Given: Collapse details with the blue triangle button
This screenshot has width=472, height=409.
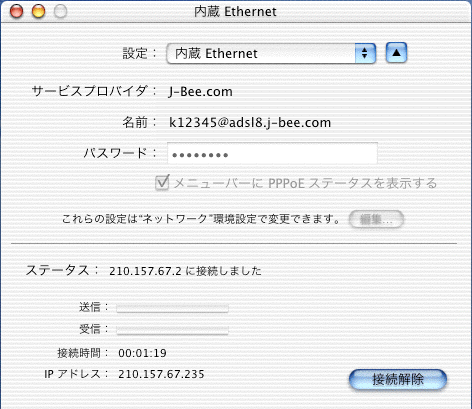Looking at the screenshot, I should tap(396, 53).
